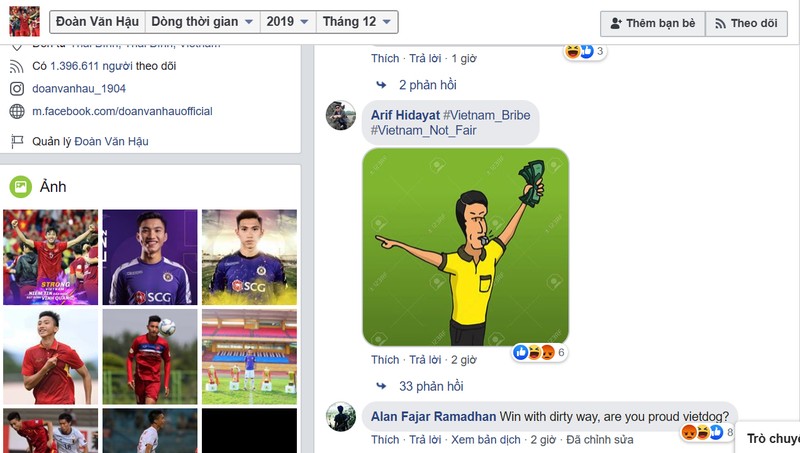The image size is (800, 453).
Task: Click the RSS followers icon
Action: [17, 66]
